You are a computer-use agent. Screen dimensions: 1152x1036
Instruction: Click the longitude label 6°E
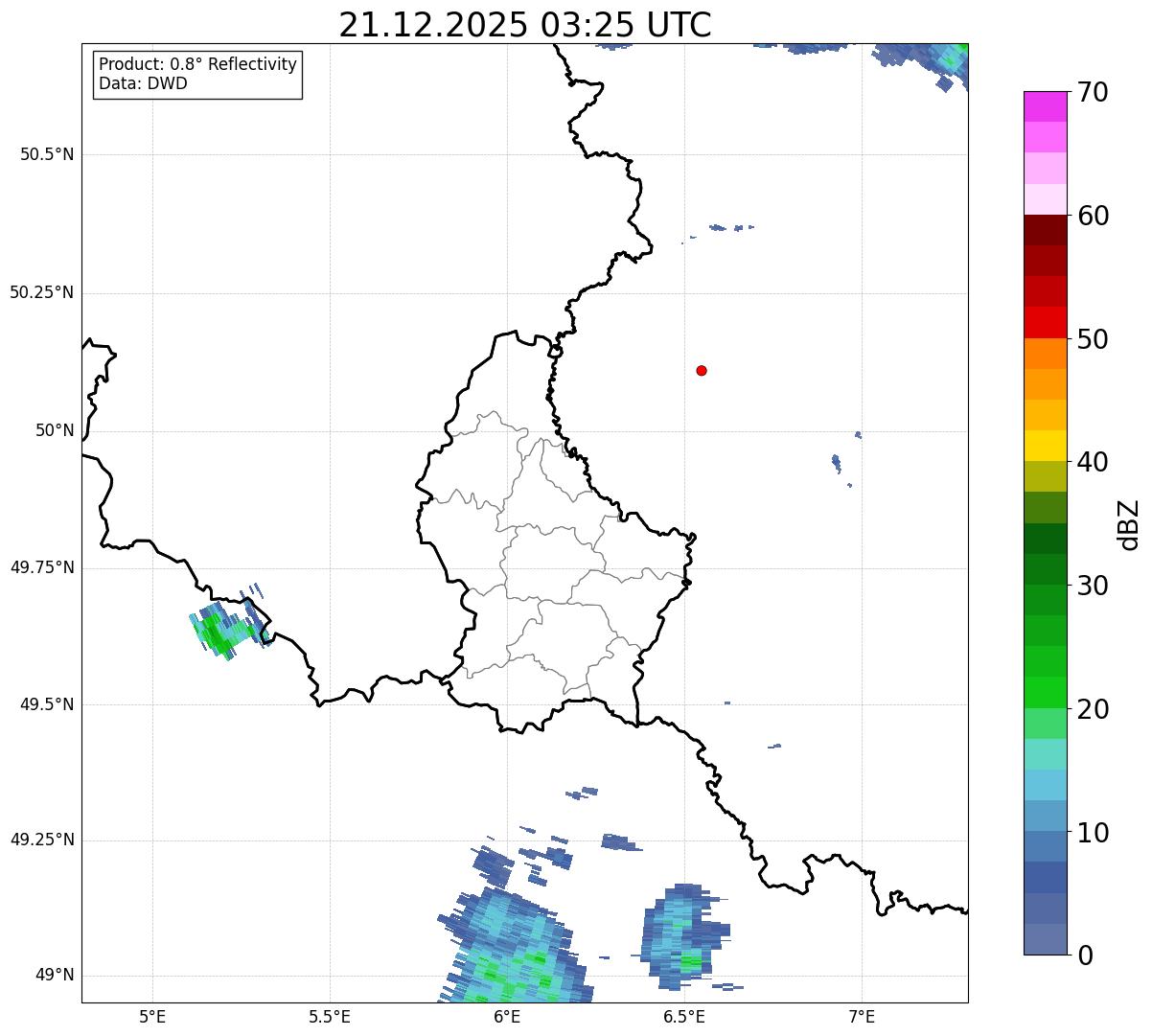pos(507,1016)
